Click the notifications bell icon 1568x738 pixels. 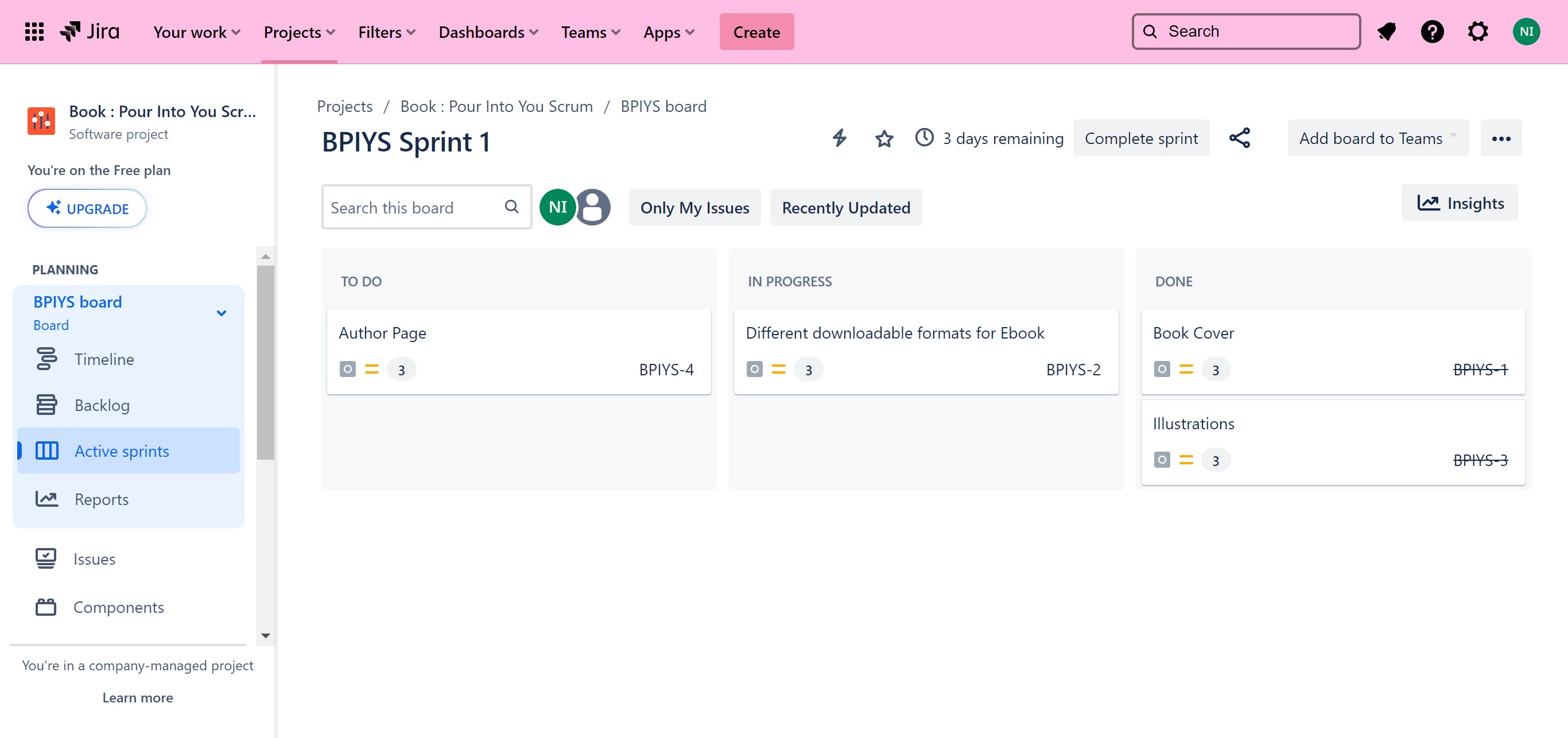click(1387, 32)
